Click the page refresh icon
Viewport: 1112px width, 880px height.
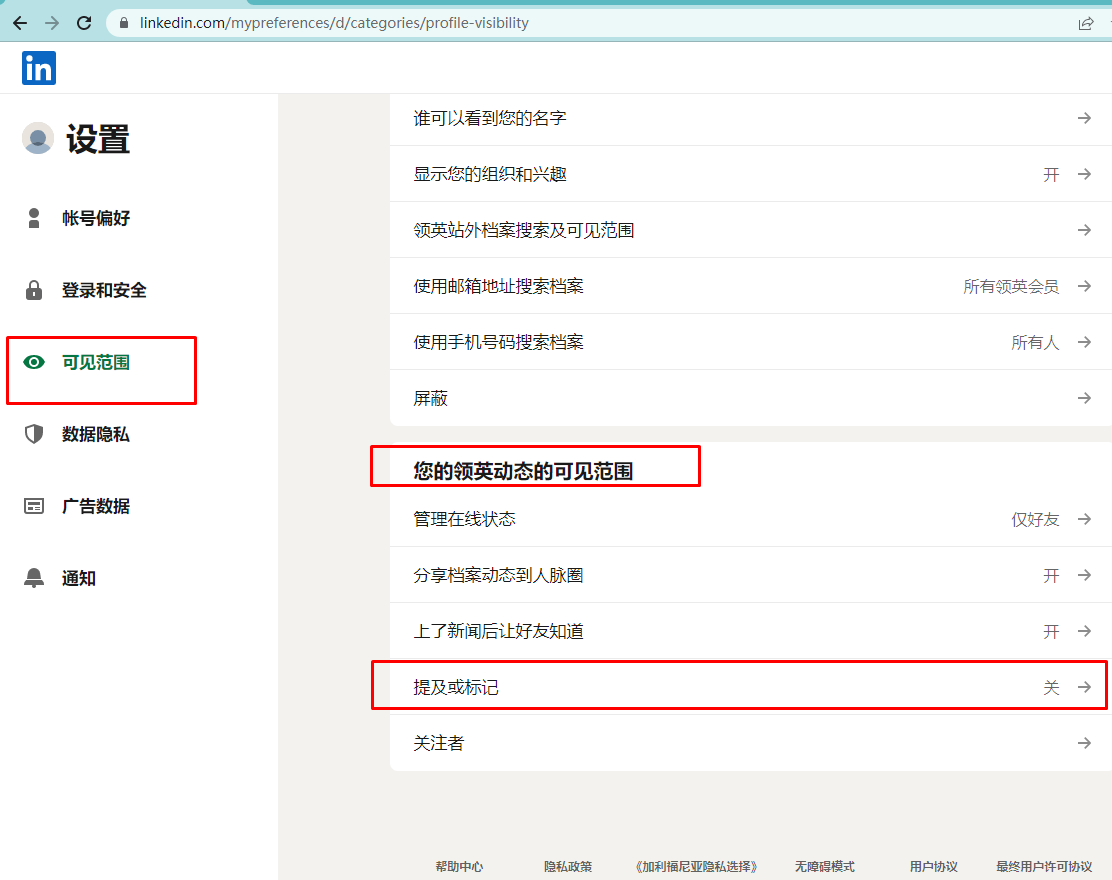(x=84, y=22)
